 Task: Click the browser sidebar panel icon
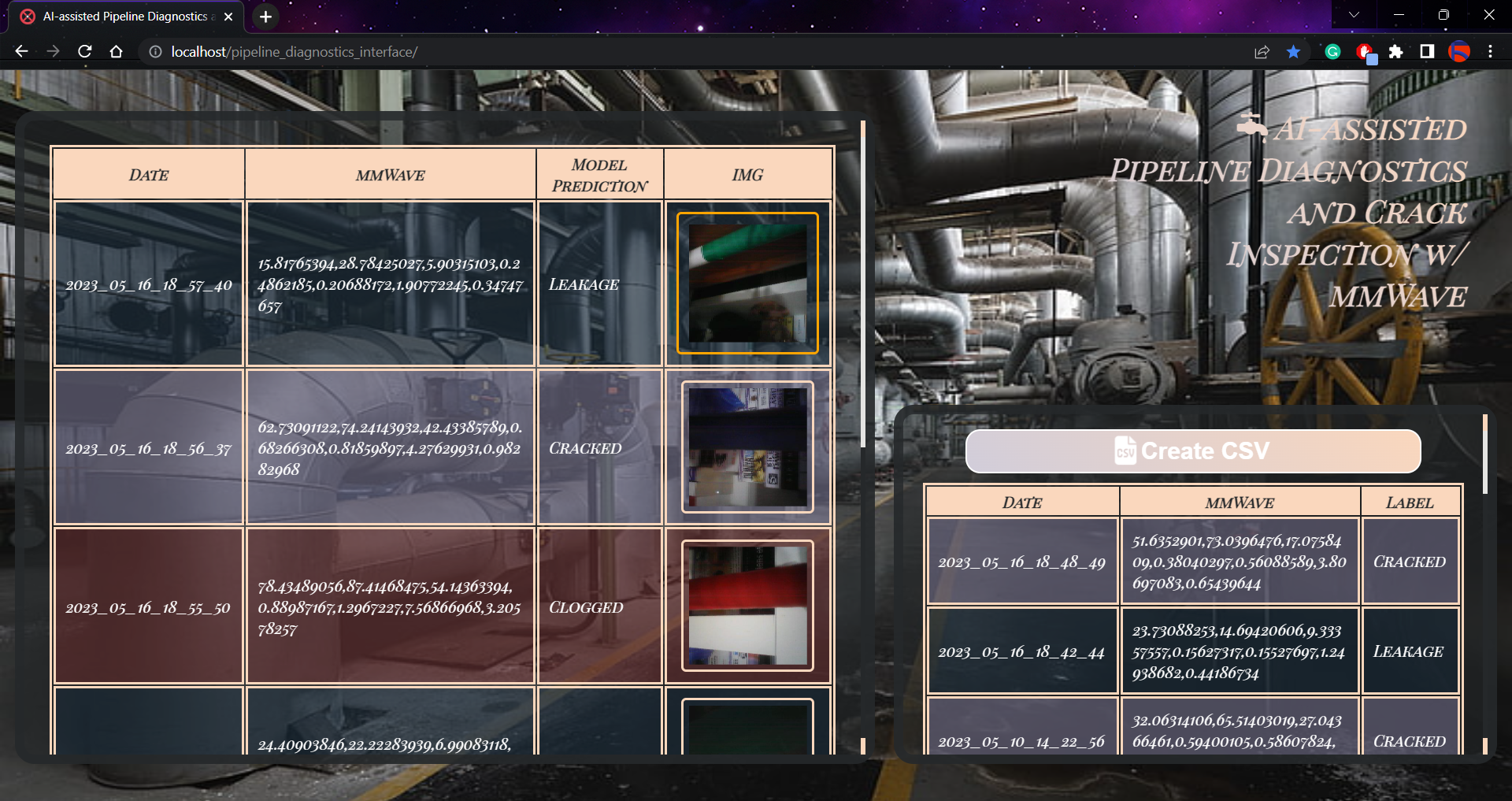1427,51
